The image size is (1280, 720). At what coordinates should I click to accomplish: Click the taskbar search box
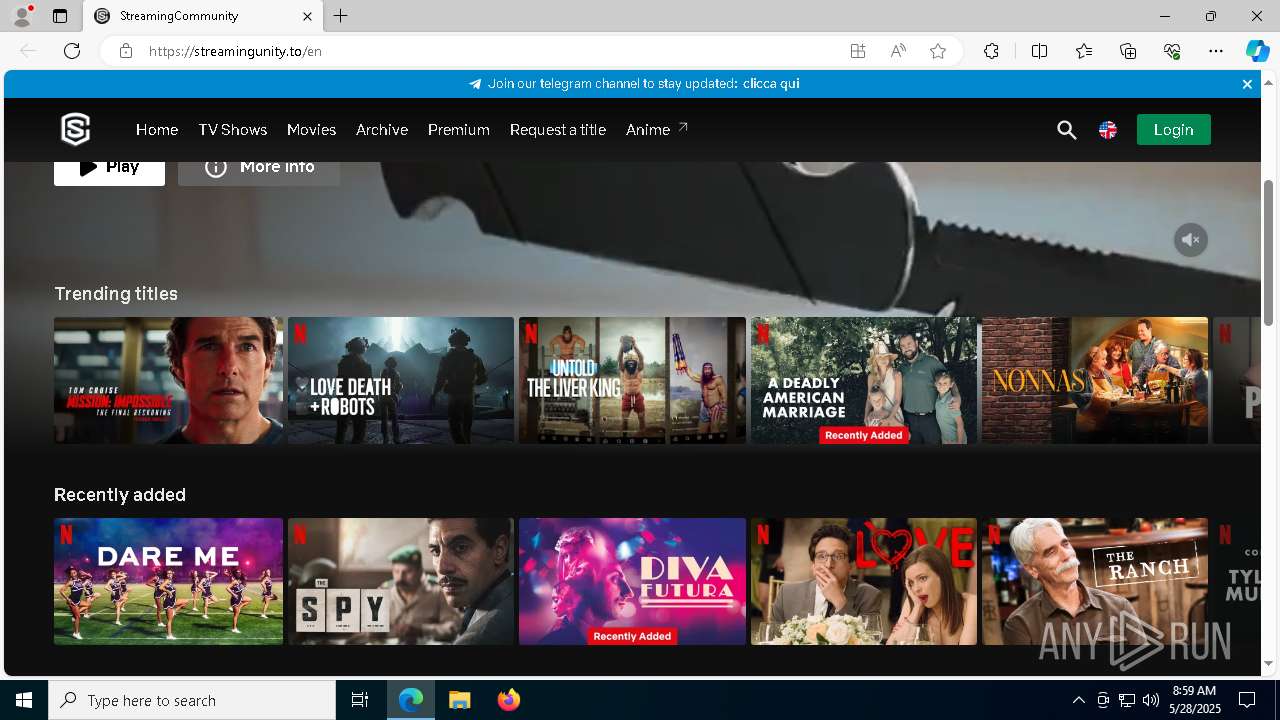(x=192, y=700)
